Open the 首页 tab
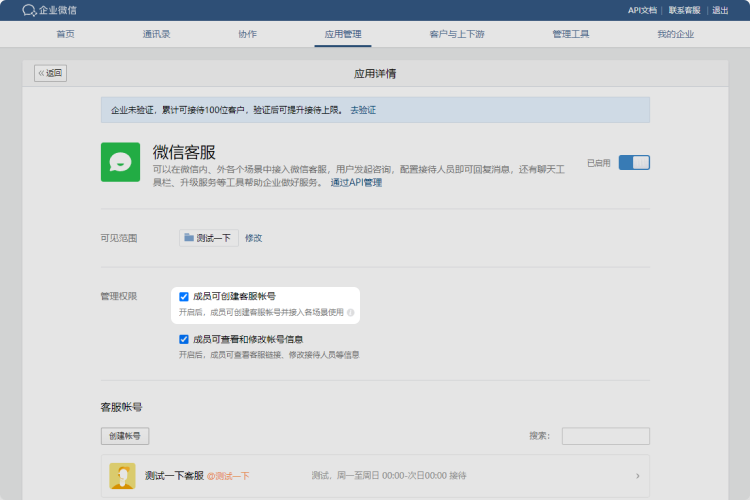750x500 pixels. point(66,34)
